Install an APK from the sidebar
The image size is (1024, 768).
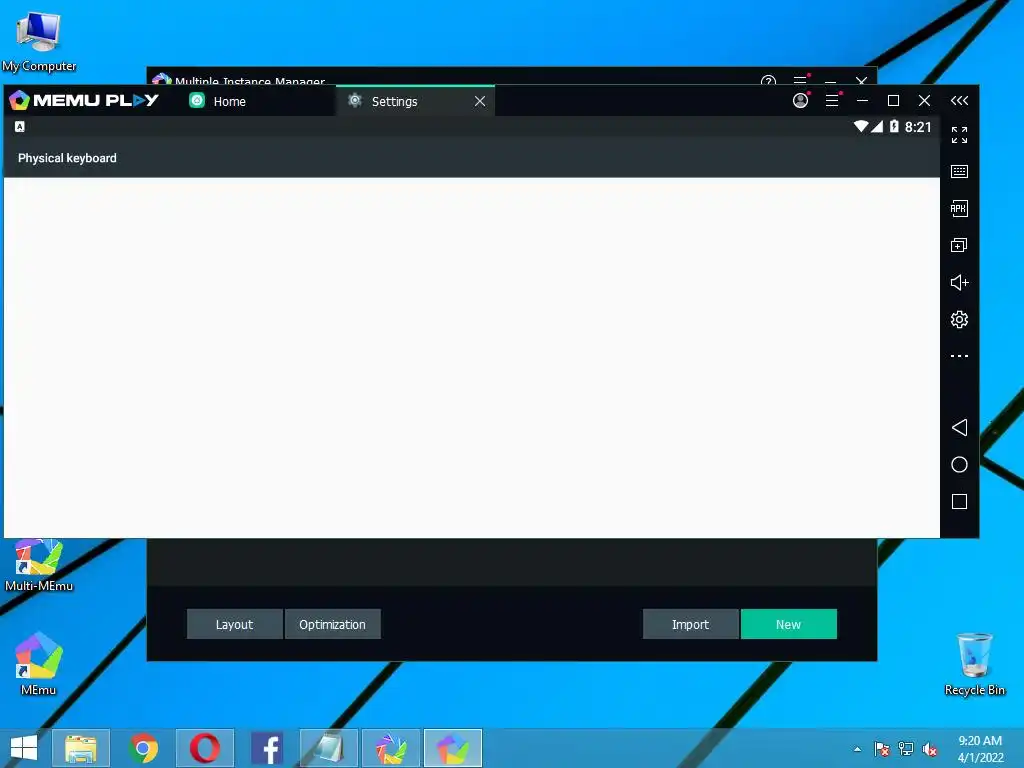tap(959, 208)
